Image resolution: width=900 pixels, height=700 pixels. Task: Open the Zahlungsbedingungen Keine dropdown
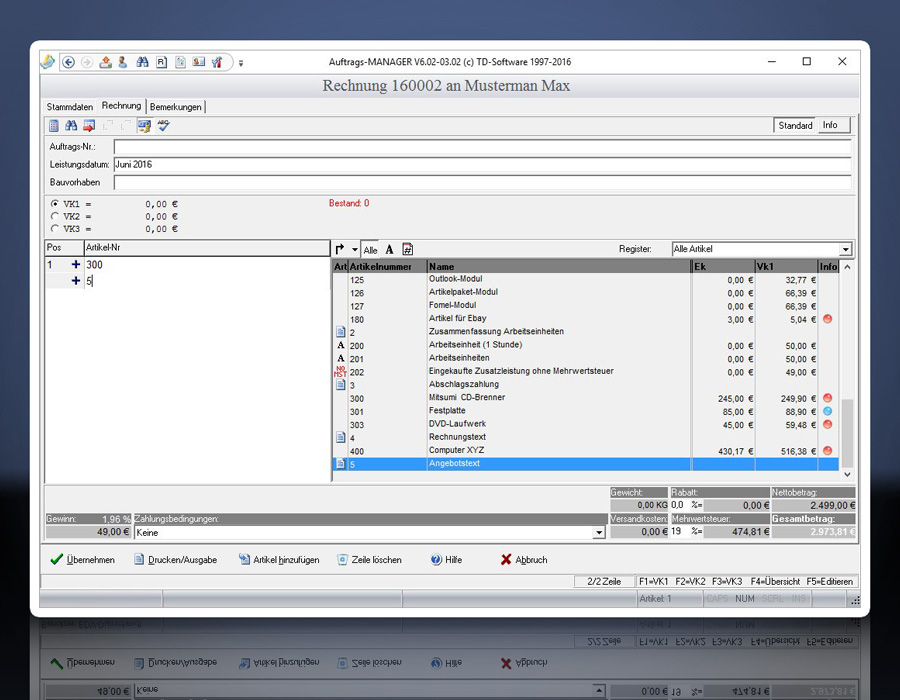599,532
